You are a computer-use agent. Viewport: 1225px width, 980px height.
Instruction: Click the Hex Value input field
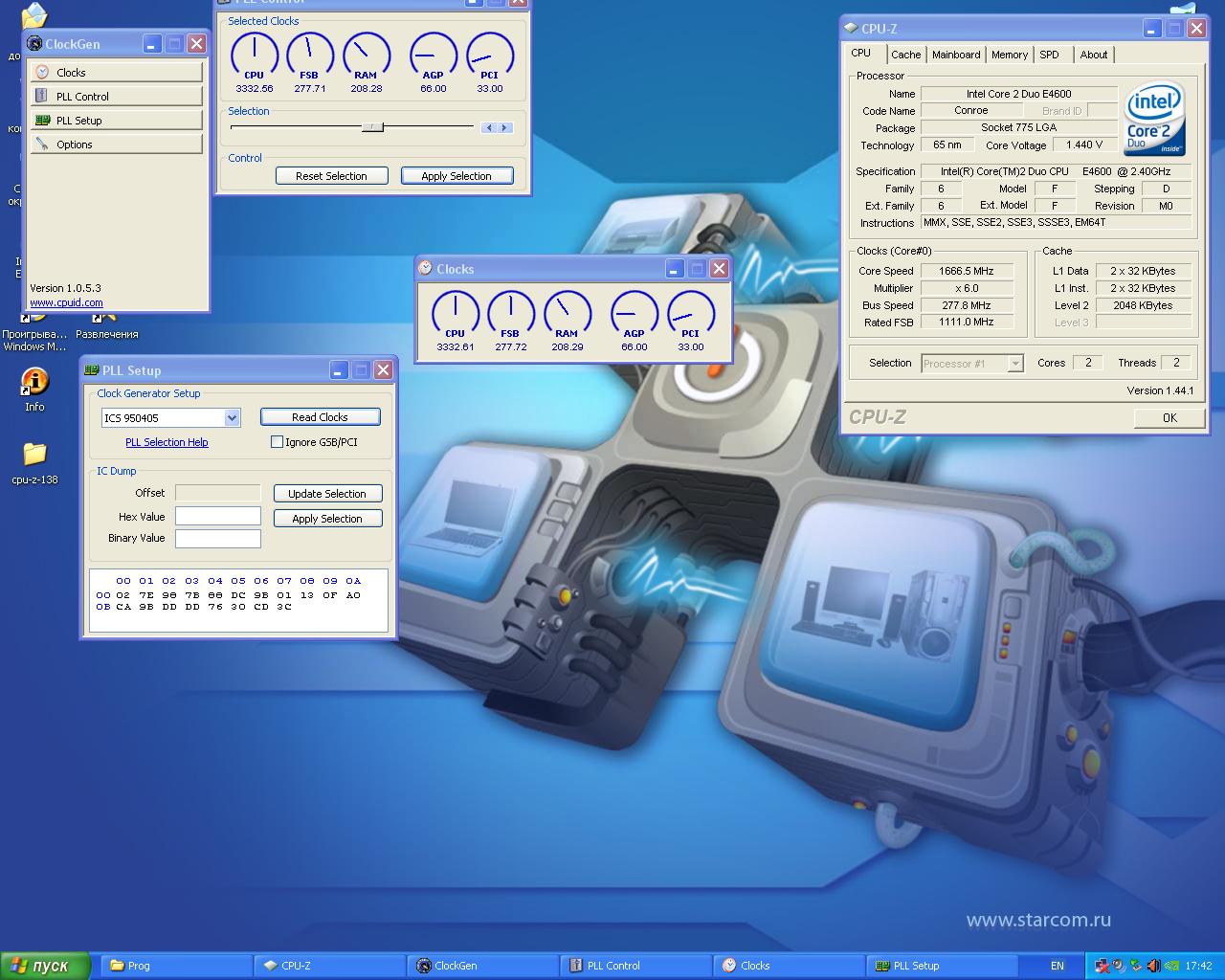click(218, 517)
